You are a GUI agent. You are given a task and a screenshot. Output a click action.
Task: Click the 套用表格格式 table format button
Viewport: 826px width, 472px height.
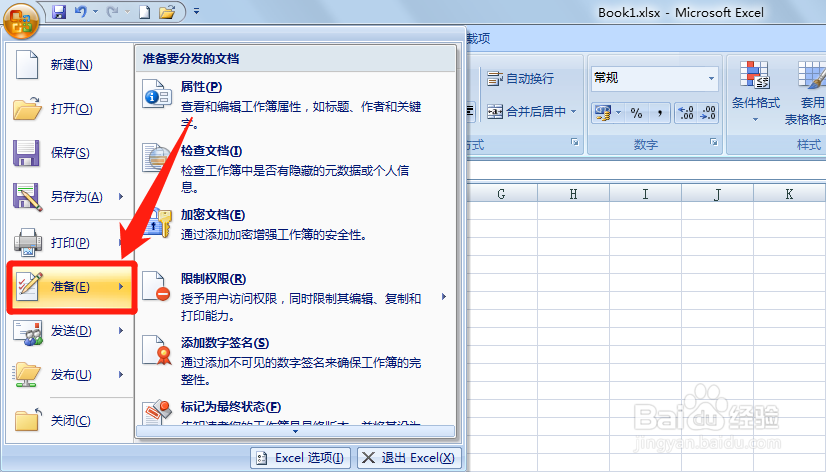tap(807, 93)
